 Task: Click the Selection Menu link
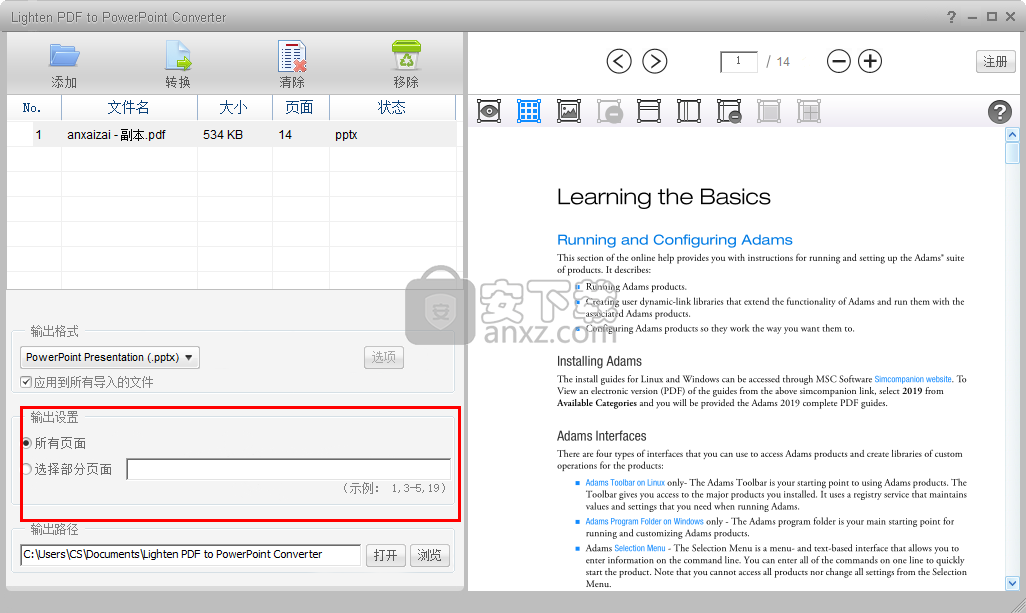pyautogui.click(x=640, y=548)
